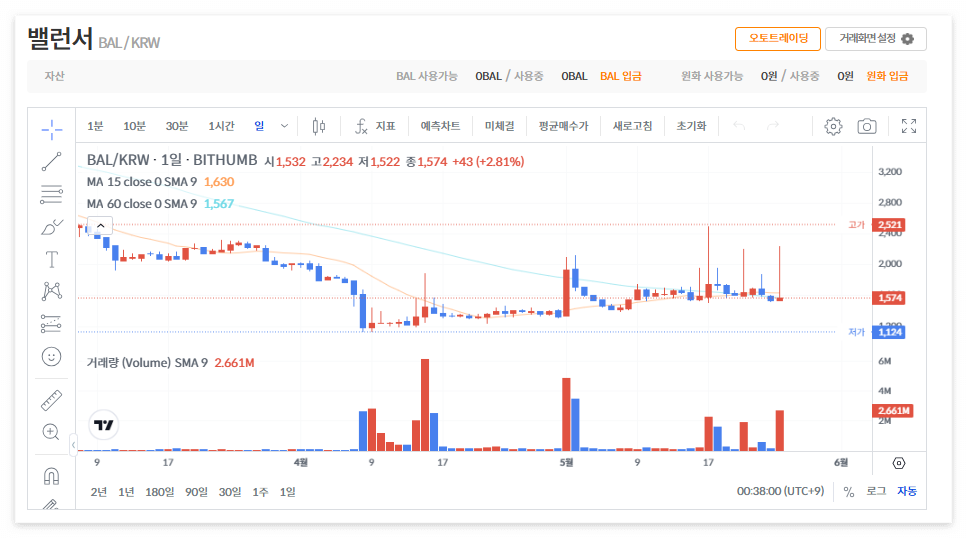Click the 원화 입금 deposit link

[x=887, y=77]
